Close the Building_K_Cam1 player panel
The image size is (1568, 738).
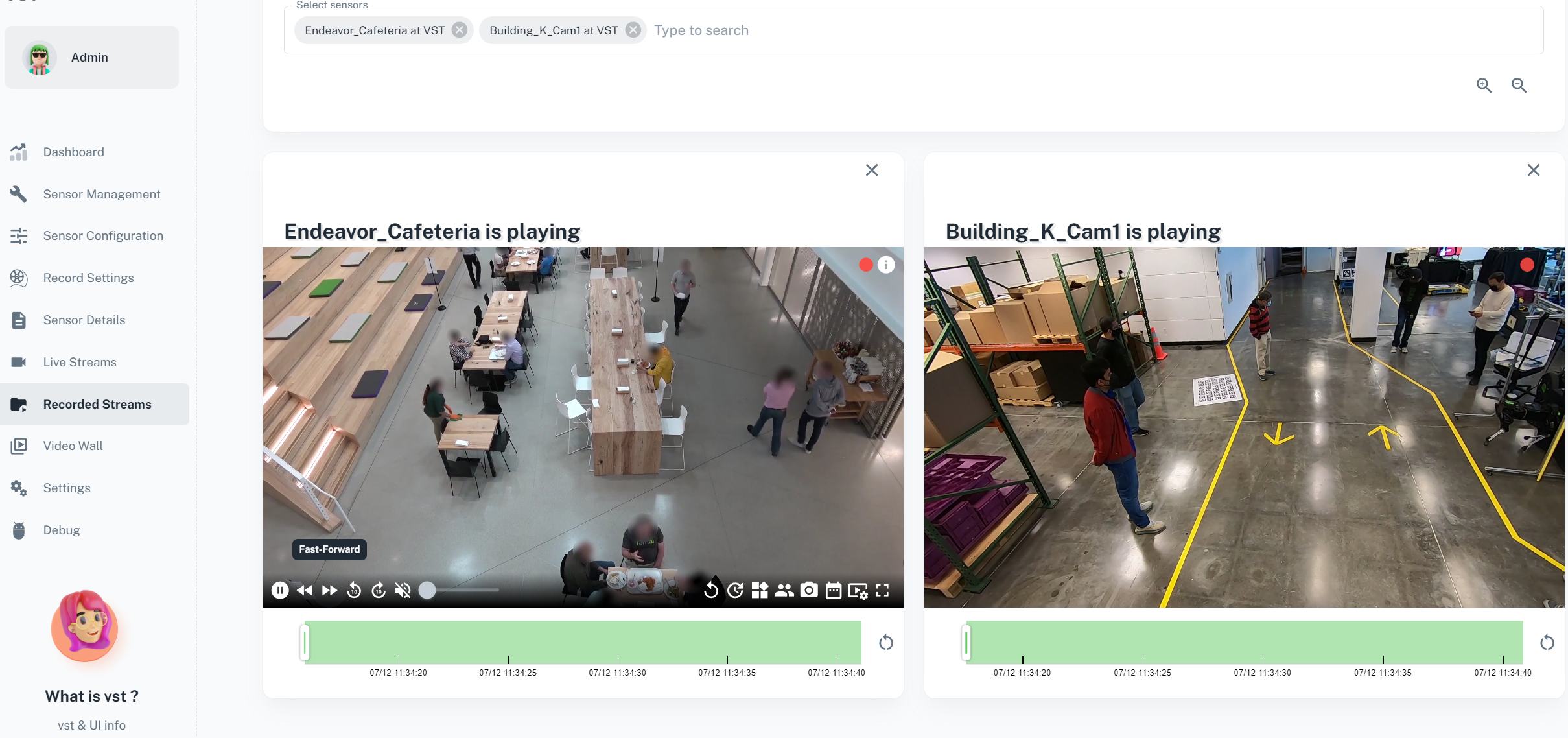click(1534, 170)
